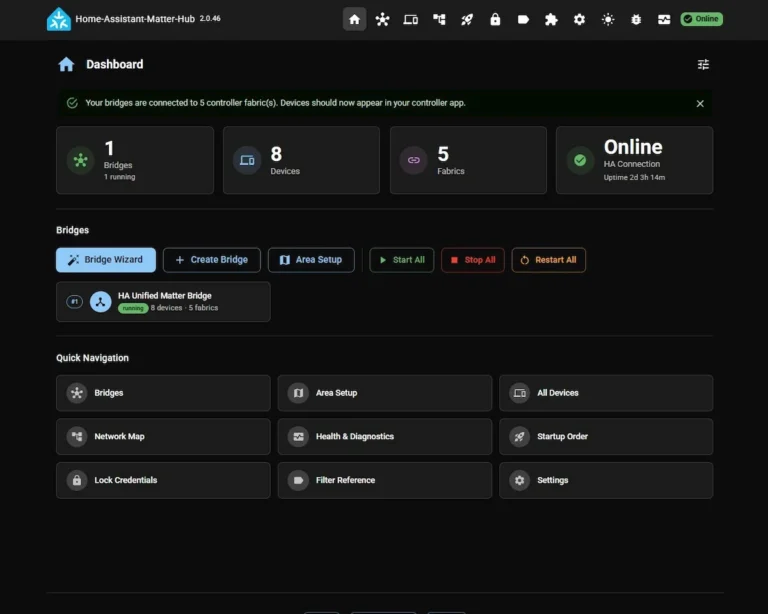Open dashboard customize sliders icon

pyautogui.click(x=703, y=65)
